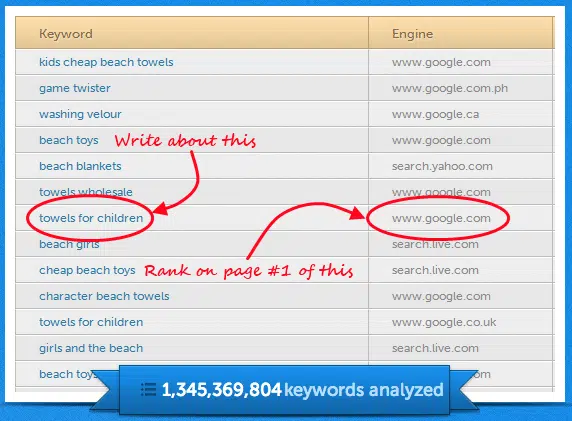This screenshot has width=572, height=421.
Task: Click the 'girls and the beach' keyword
Action: 91,348
